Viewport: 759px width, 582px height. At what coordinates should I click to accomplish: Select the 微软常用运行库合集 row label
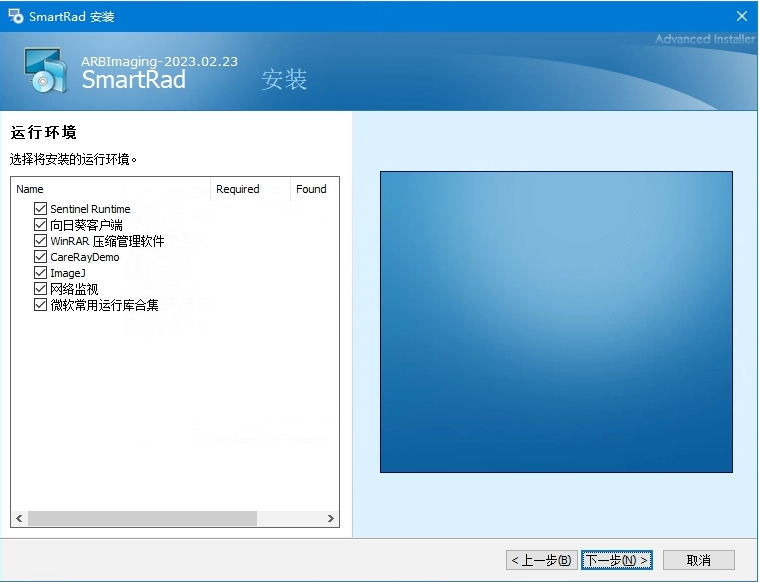[104, 305]
